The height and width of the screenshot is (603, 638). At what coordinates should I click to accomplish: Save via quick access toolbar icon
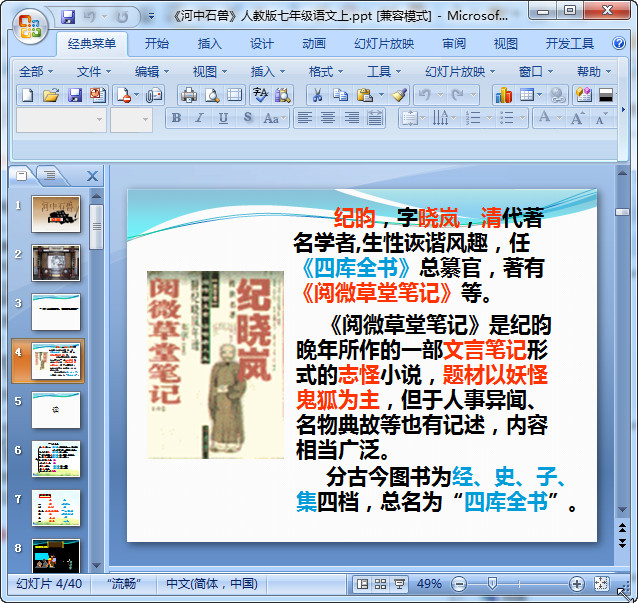[68, 17]
